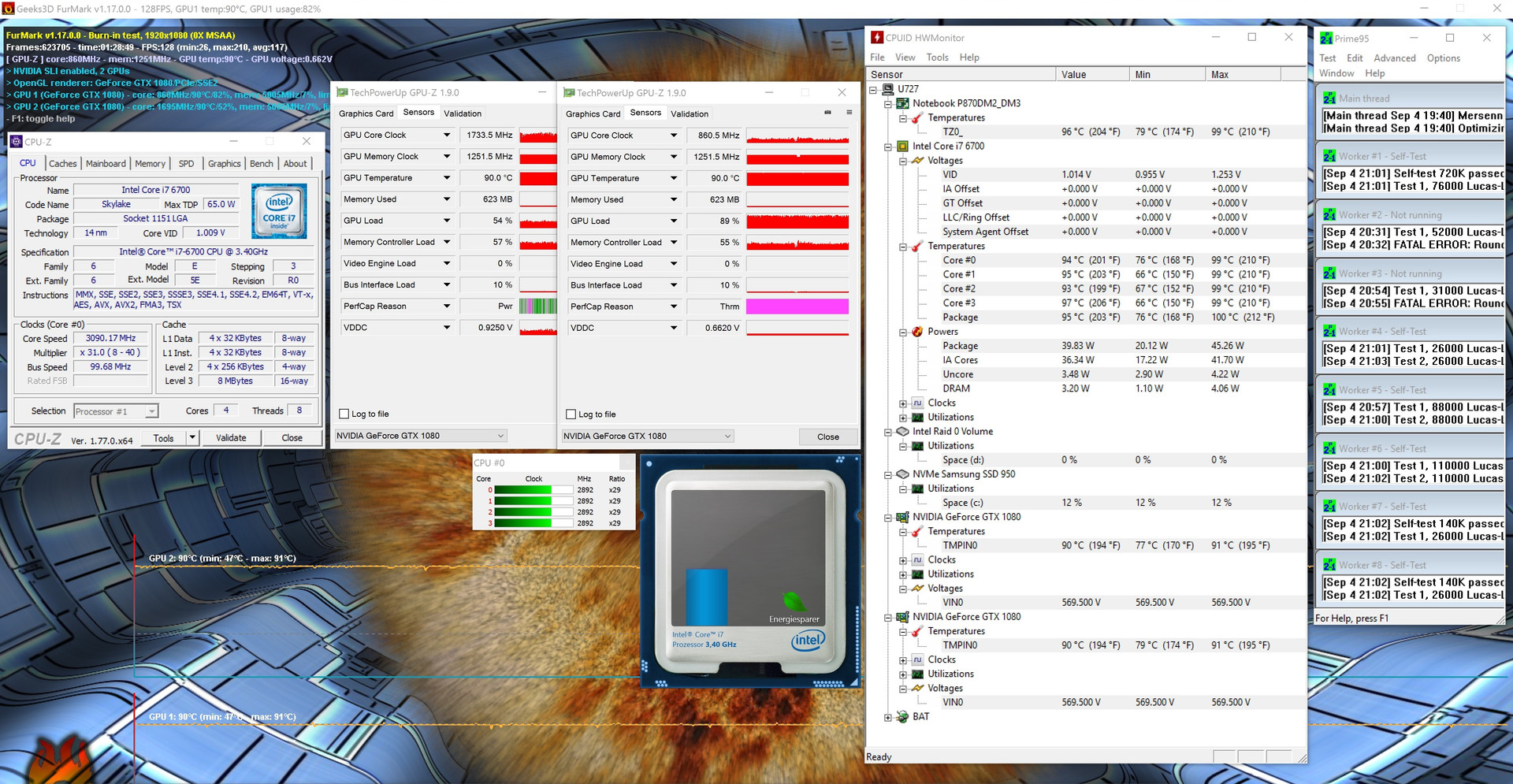Click the Temperatures thermometer icon under Notebook P870DM2_DM3
Viewport: 1513px width, 784px height.
[917, 118]
